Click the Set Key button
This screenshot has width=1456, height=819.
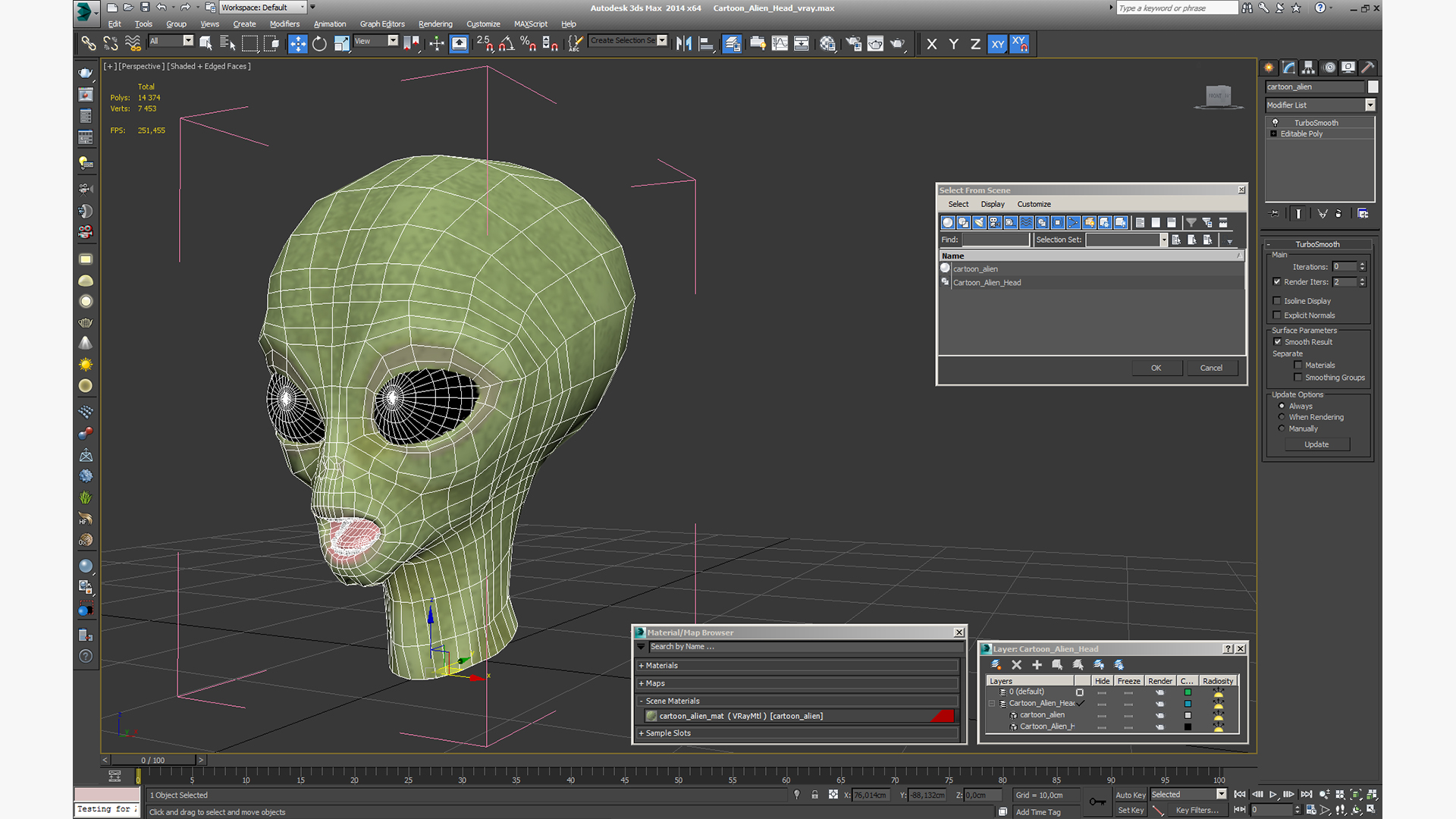(1130, 810)
